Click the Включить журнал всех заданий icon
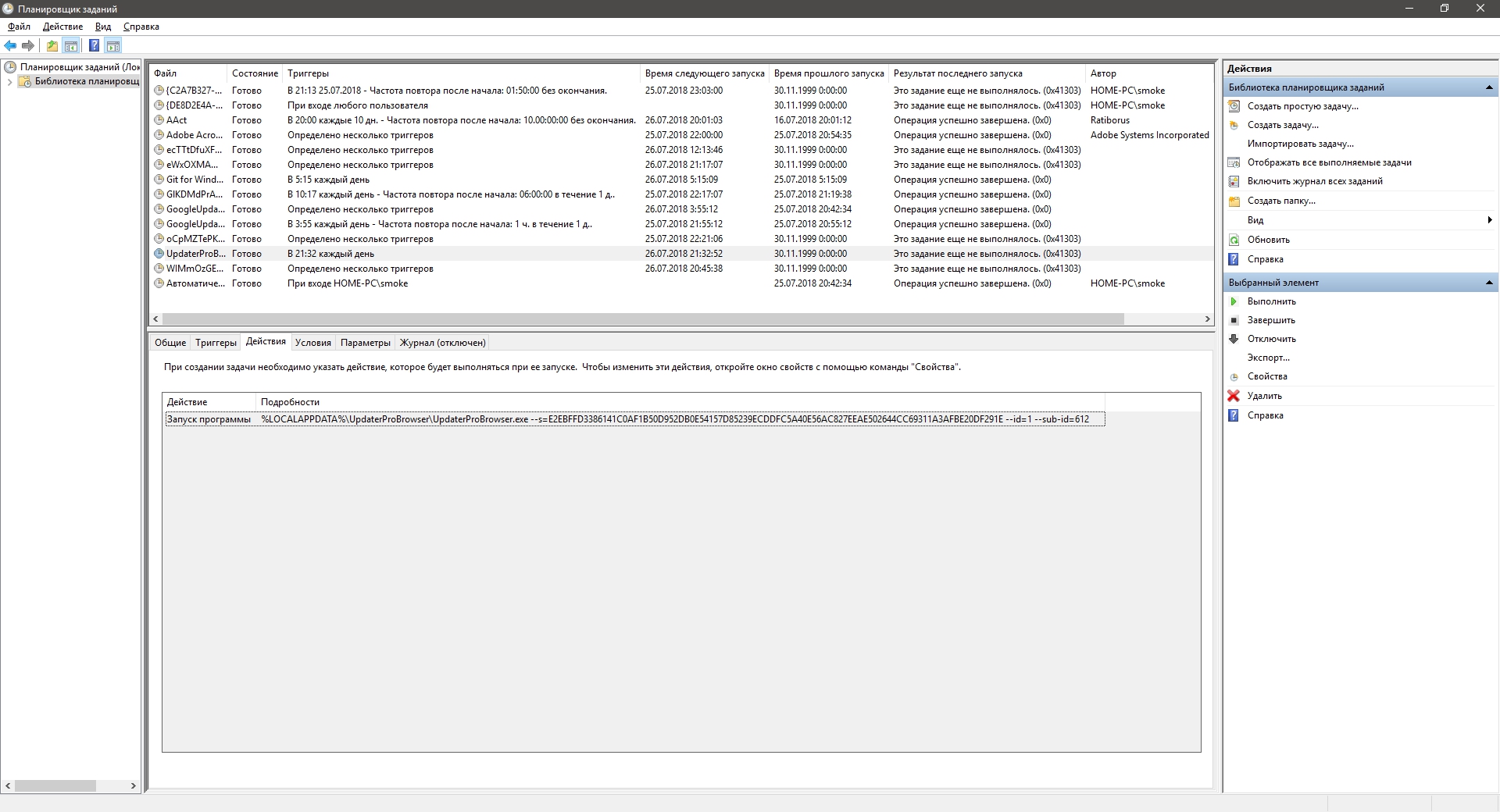The width and height of the screenshot is (1500, 812). pyautogui.click(x=1234, y=181)
